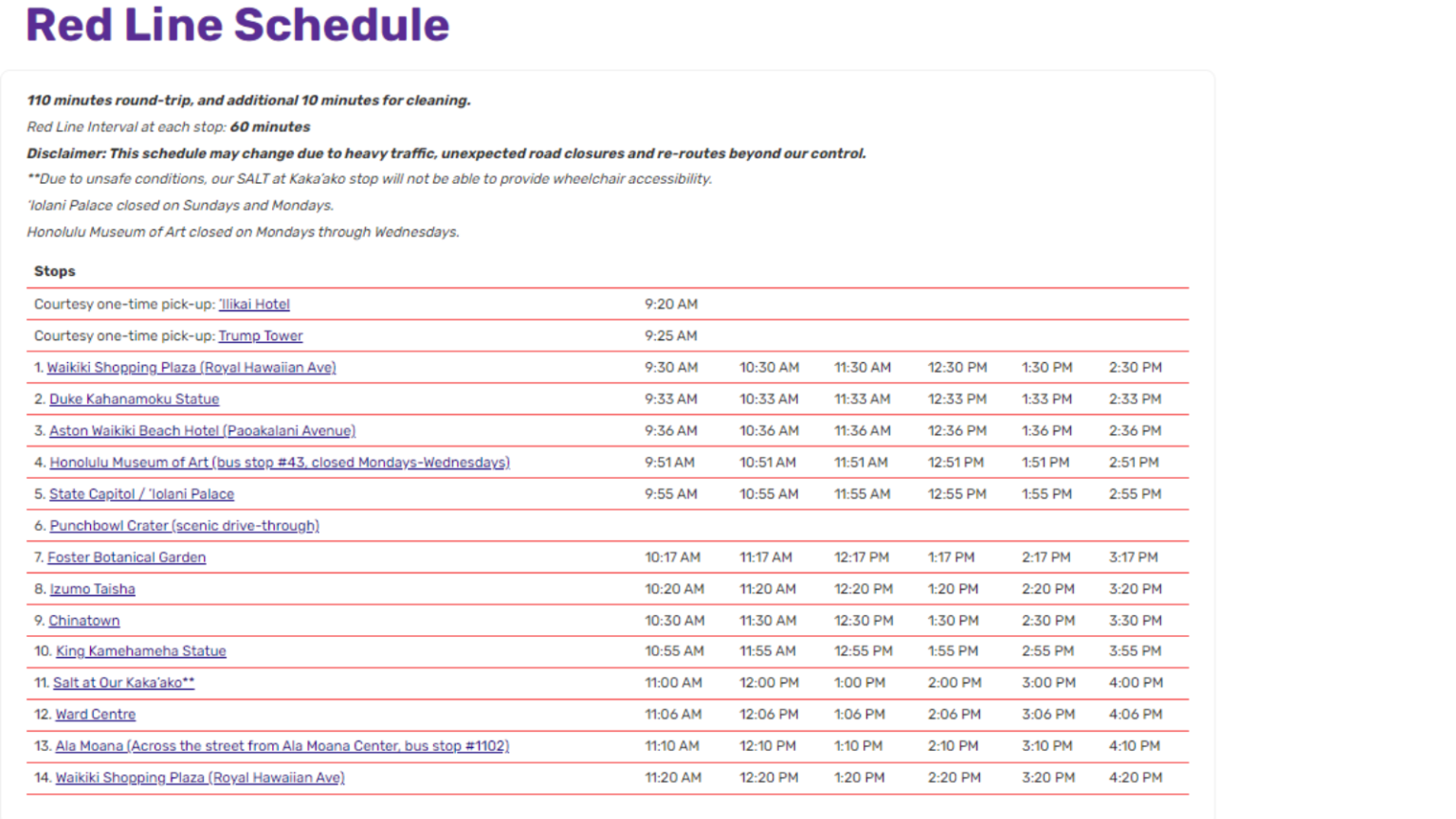Click the Chinatown stop link

pos(84,621)
